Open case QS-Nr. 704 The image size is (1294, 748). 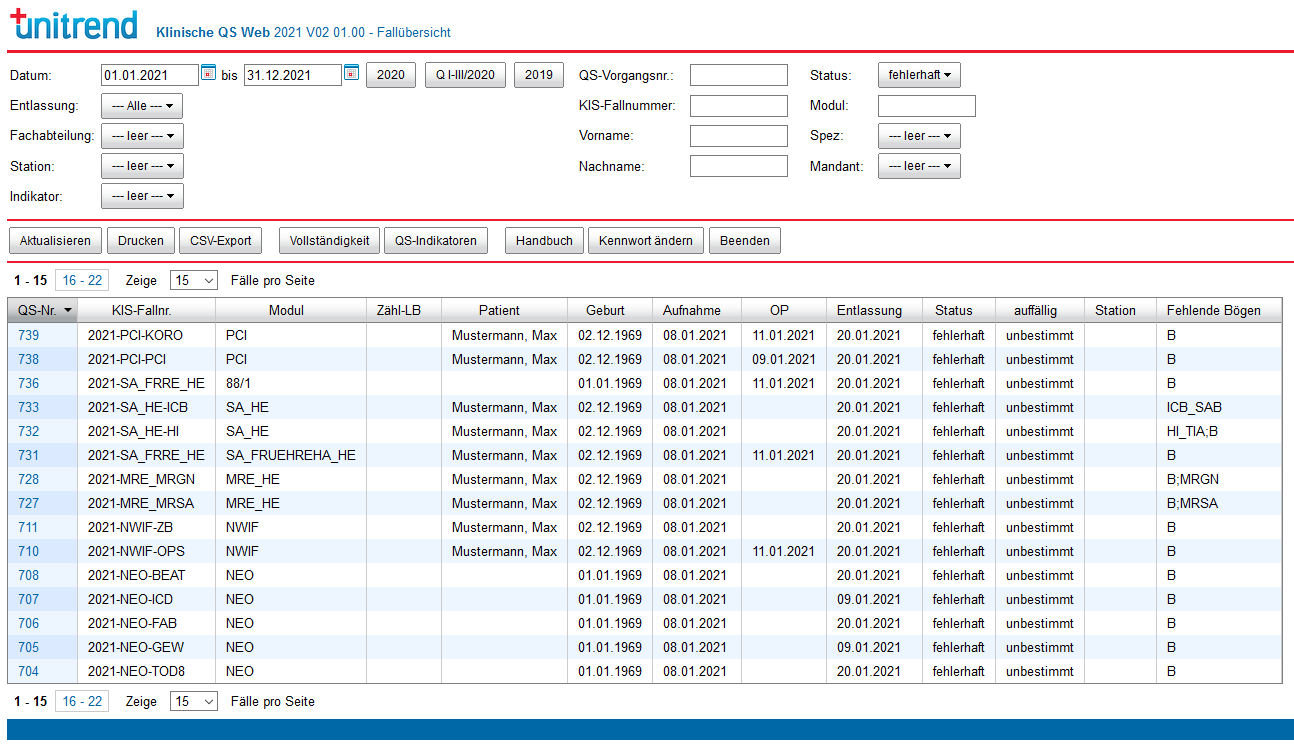(29, 671)
